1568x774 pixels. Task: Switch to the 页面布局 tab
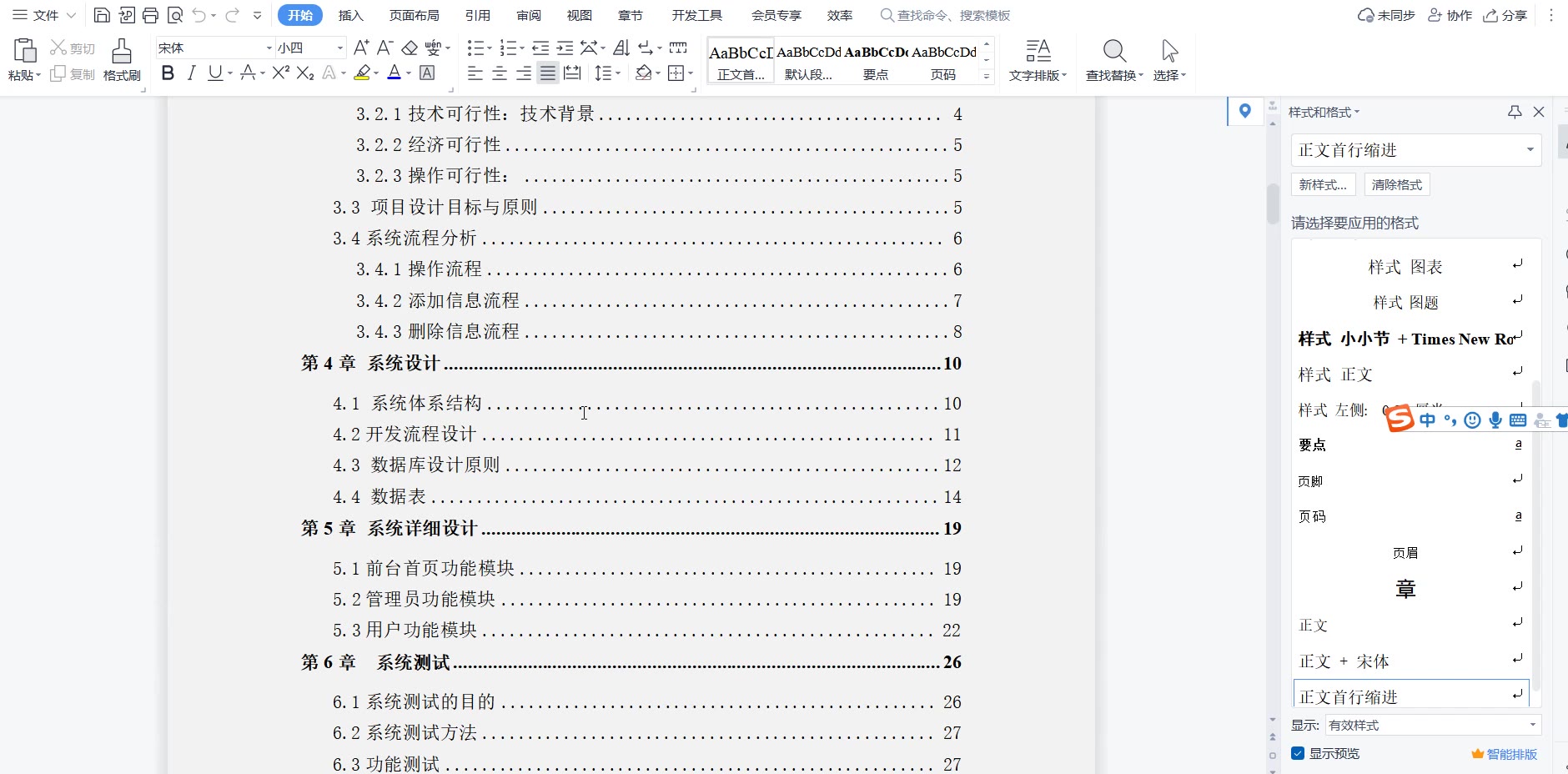click(x=415, y=15)
